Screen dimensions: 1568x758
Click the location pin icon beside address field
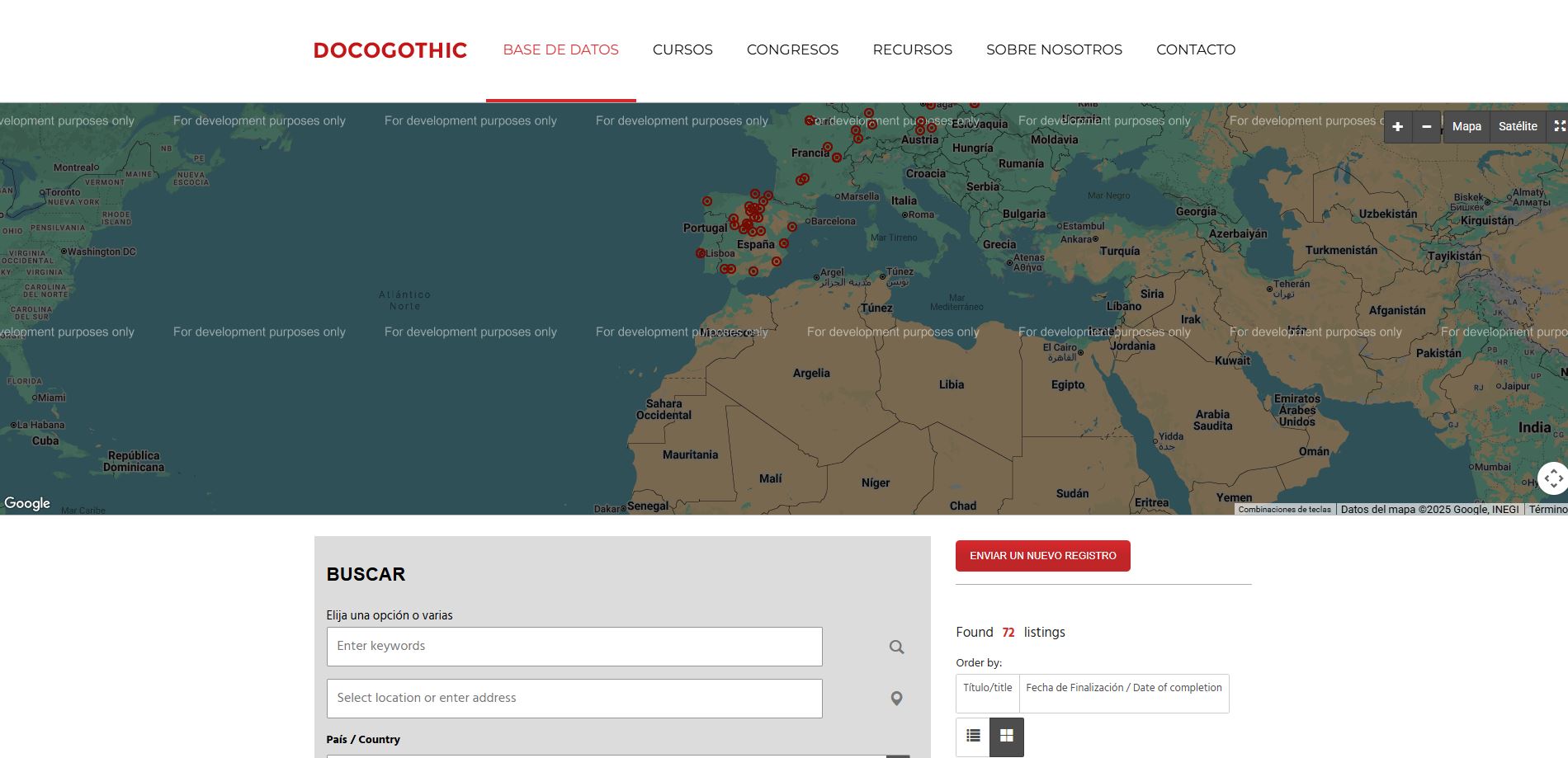pos(896,699)
